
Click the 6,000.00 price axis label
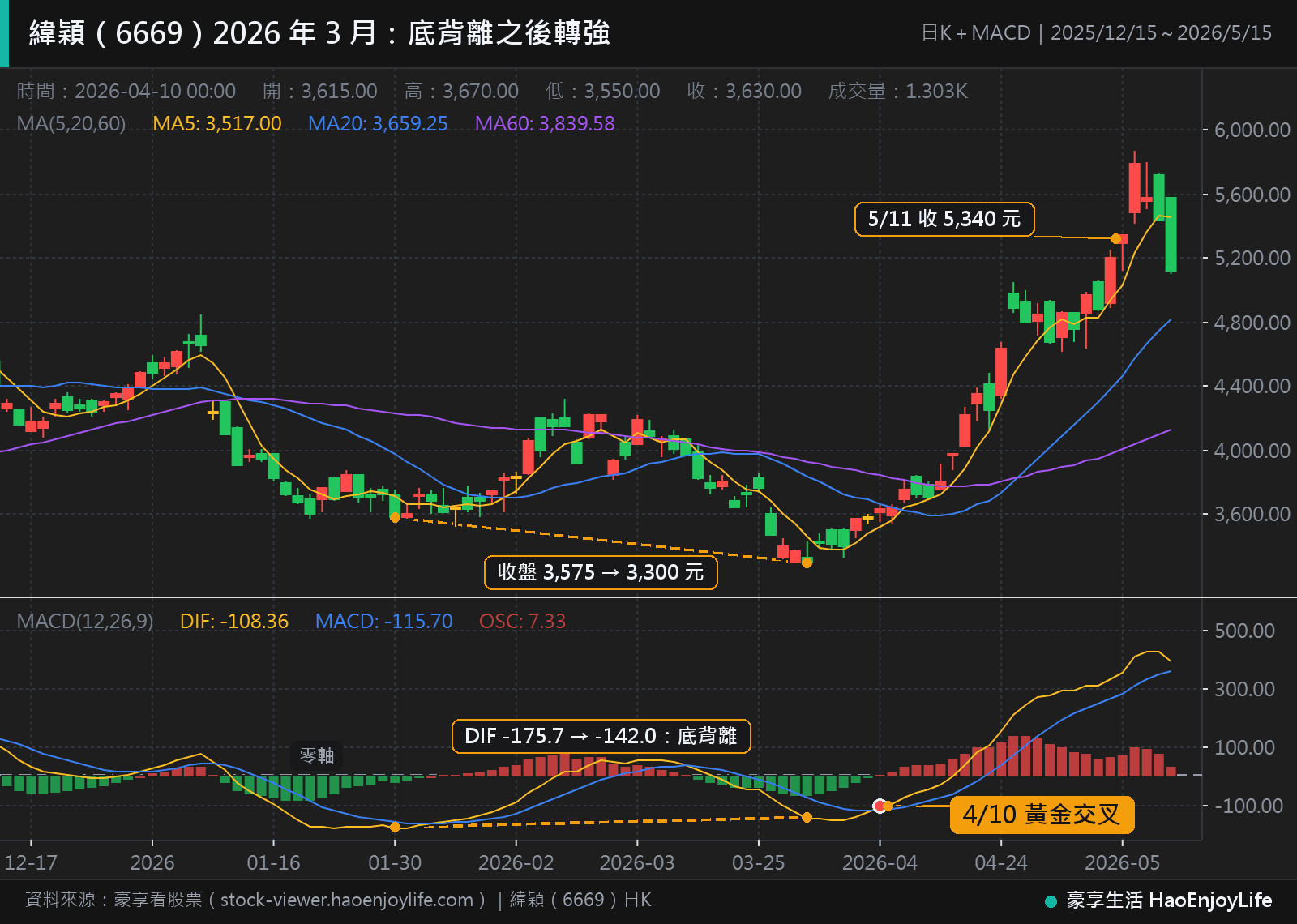(x=1252, y=130)
